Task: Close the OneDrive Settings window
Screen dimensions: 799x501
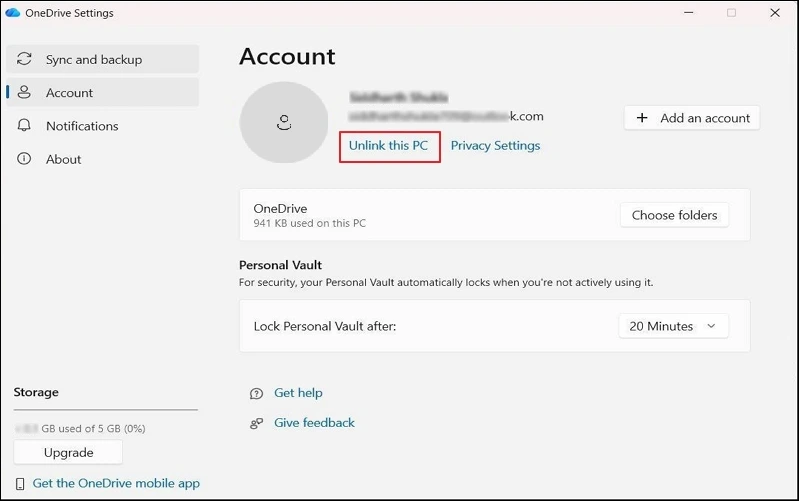Action: pyautogui.click(x=775, y=13)
